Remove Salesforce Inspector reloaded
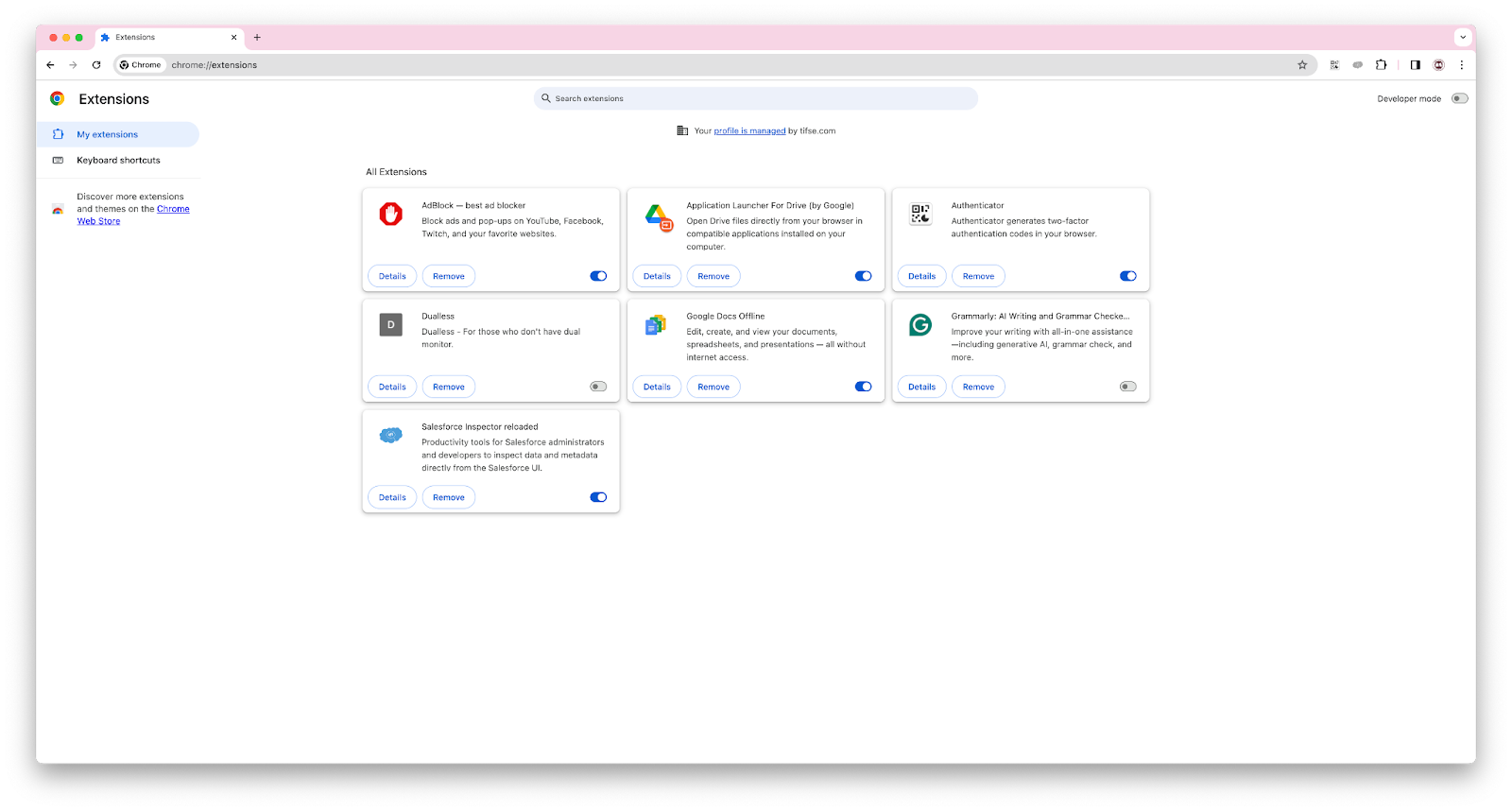1512x811 pixels. tap(449, 497)
